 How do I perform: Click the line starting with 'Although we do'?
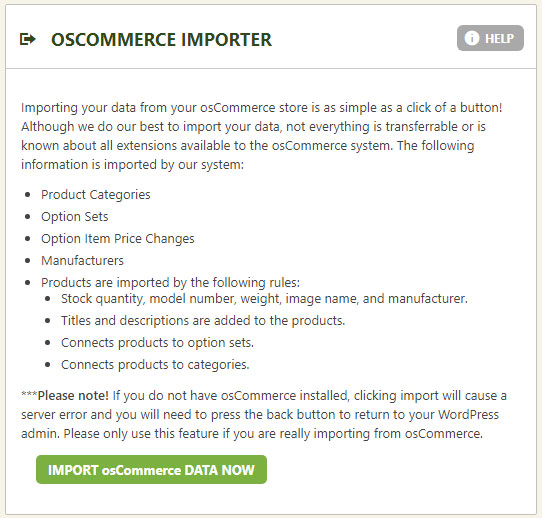pyautogui.click(x=253, y=127)
